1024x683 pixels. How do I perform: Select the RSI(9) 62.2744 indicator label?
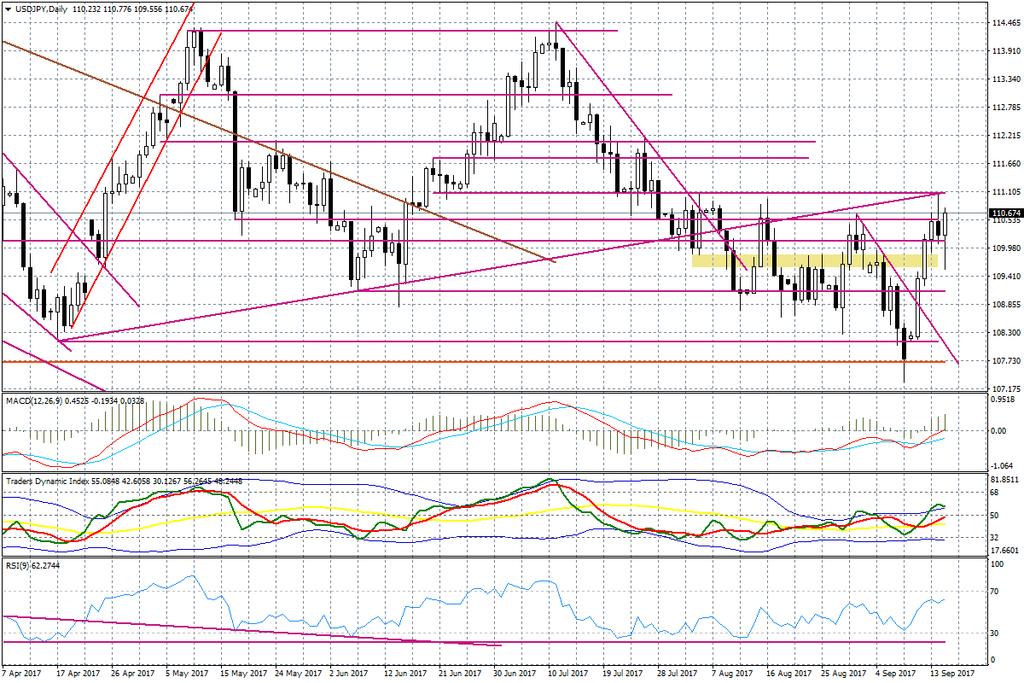(x=33, y=565)
